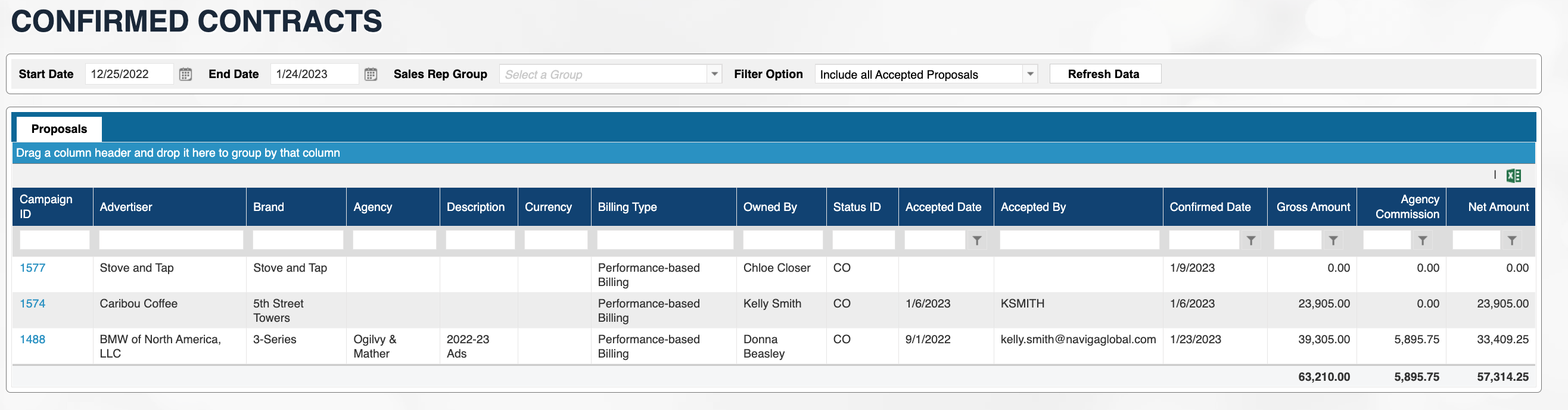Expand the Filter Option dropdown
Viewport: 1568px width, 410px height.
pyautogui.click(x=1030, y=74)
